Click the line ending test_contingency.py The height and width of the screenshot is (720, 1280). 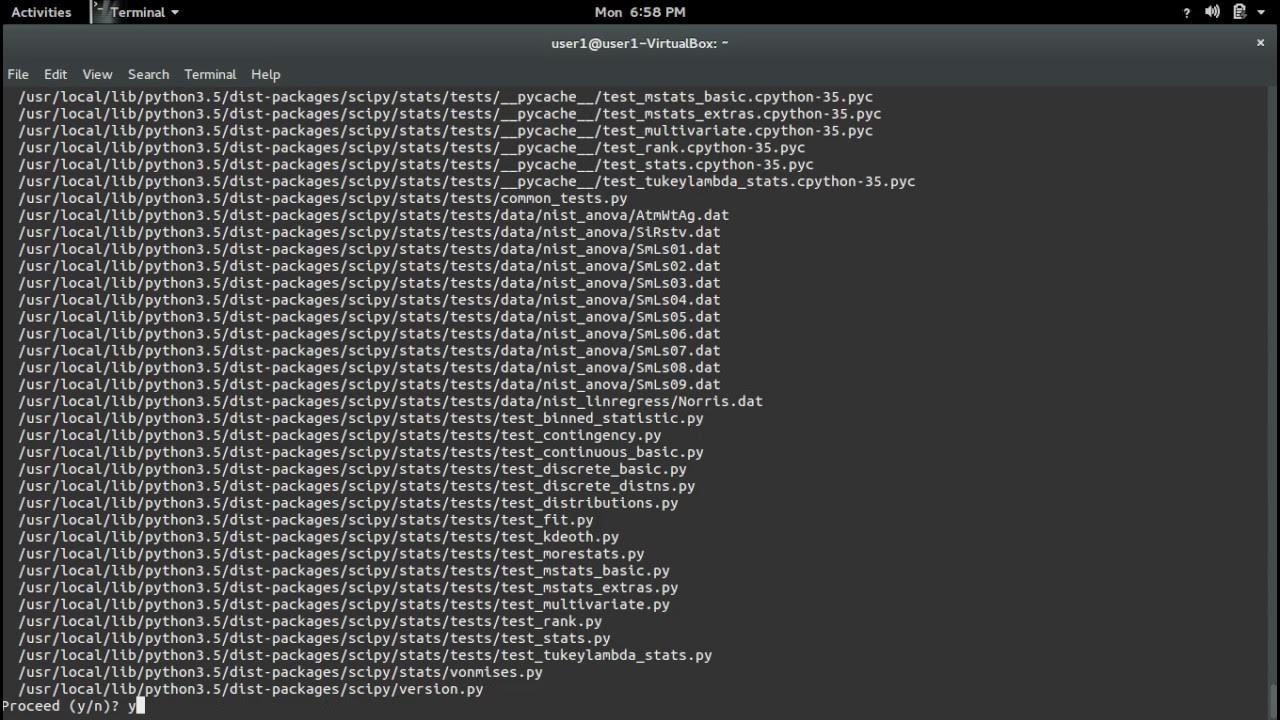340,436
